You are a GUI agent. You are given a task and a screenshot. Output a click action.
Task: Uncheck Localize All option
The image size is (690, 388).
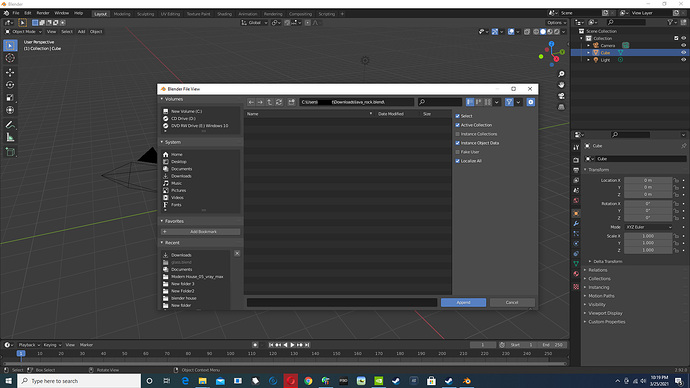tap(458, 161)
